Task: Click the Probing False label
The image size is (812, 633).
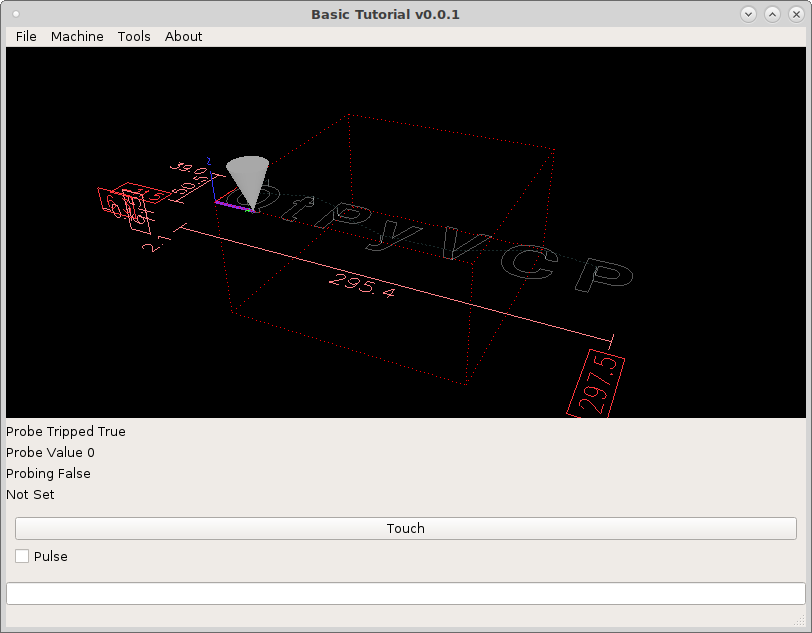Action: pos(48,473)
